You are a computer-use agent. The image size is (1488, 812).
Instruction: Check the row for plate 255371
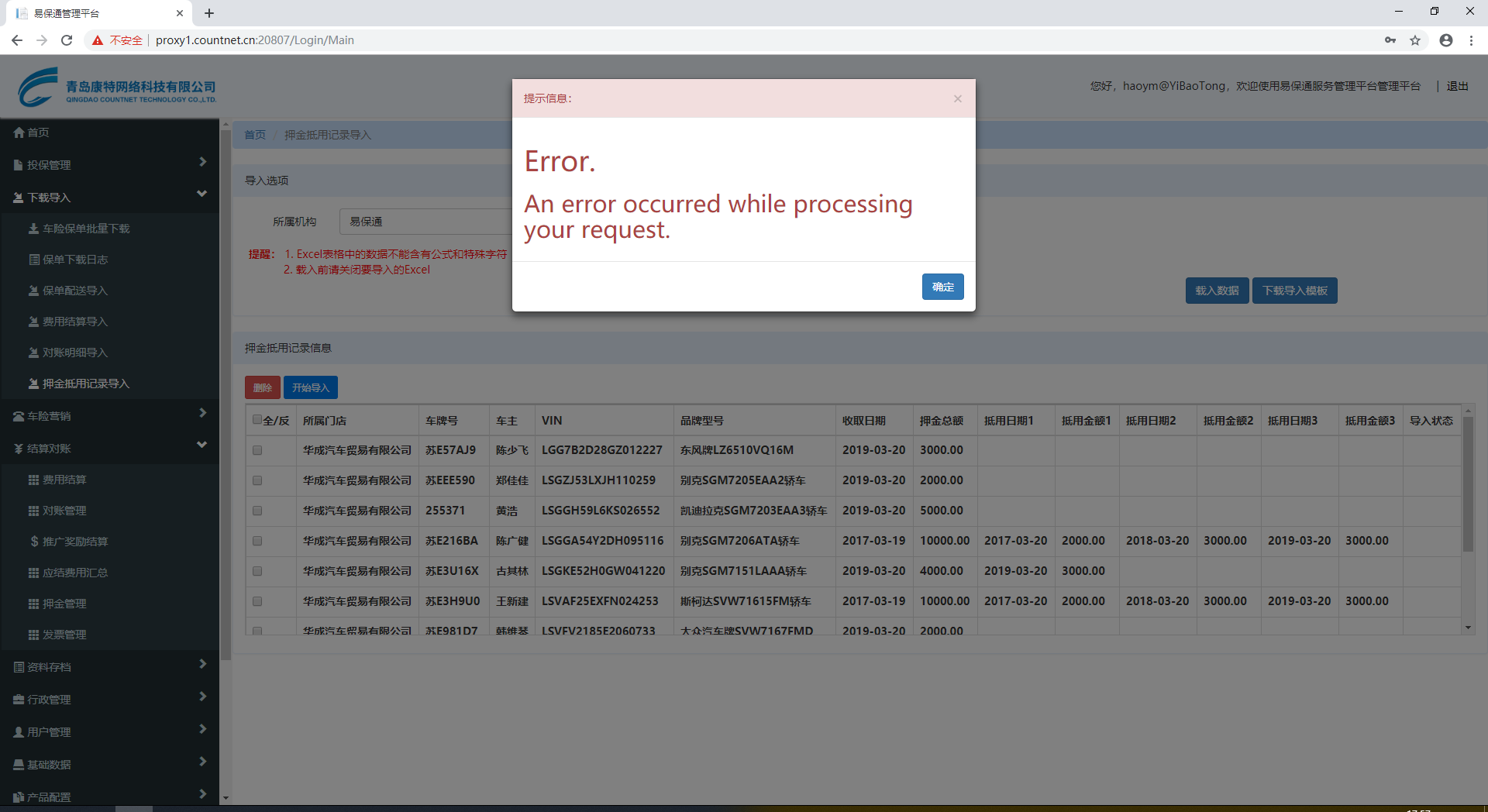[x=257, y=511]
